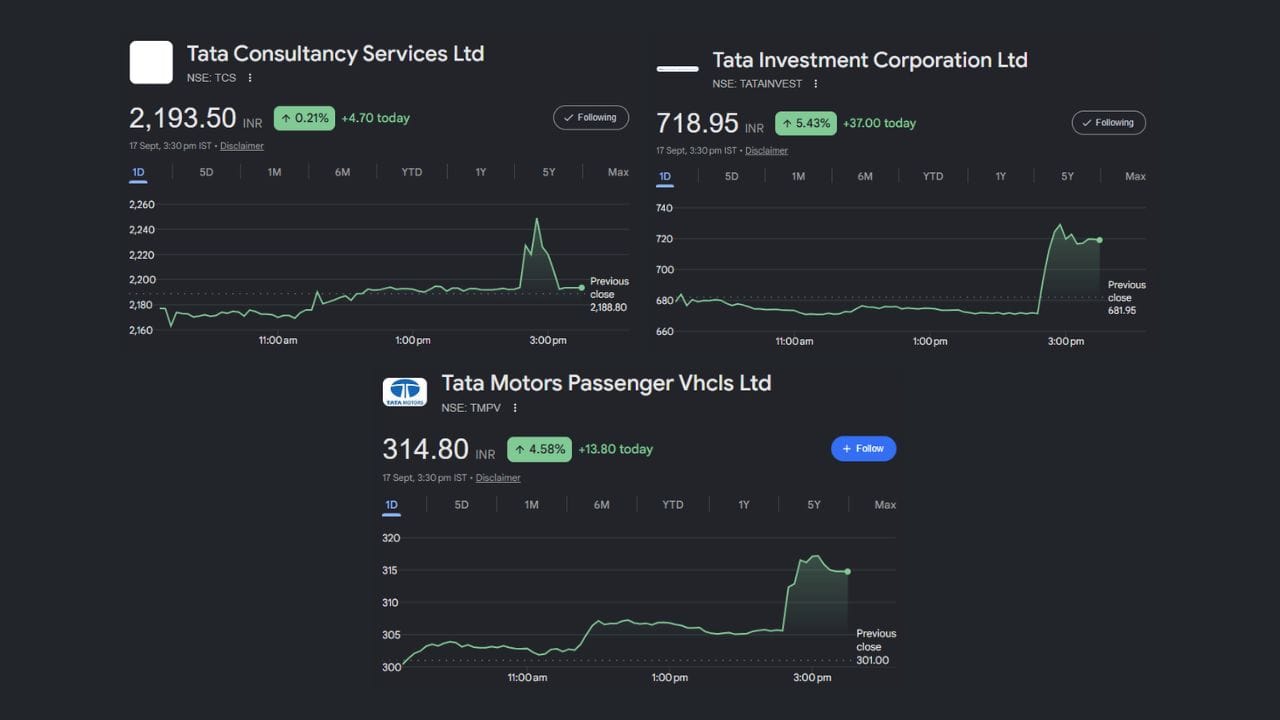Viewport: 1280px width, 720px height.
Task: Click the Tata Motors Passenger Vhcls Ltd title
Action: (x=606, y=383)
